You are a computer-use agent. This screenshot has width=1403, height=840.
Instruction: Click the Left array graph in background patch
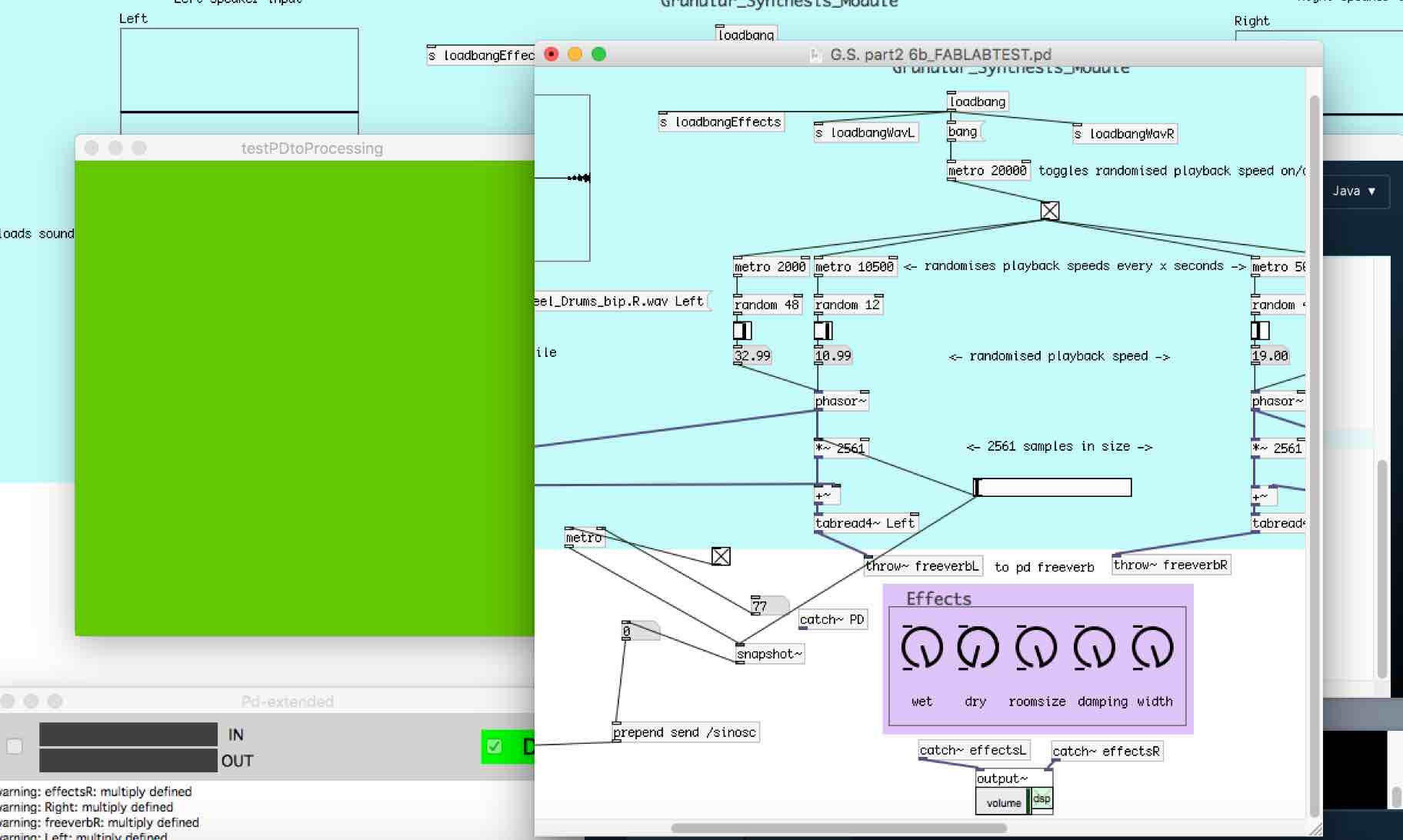(x=239, y=81)
